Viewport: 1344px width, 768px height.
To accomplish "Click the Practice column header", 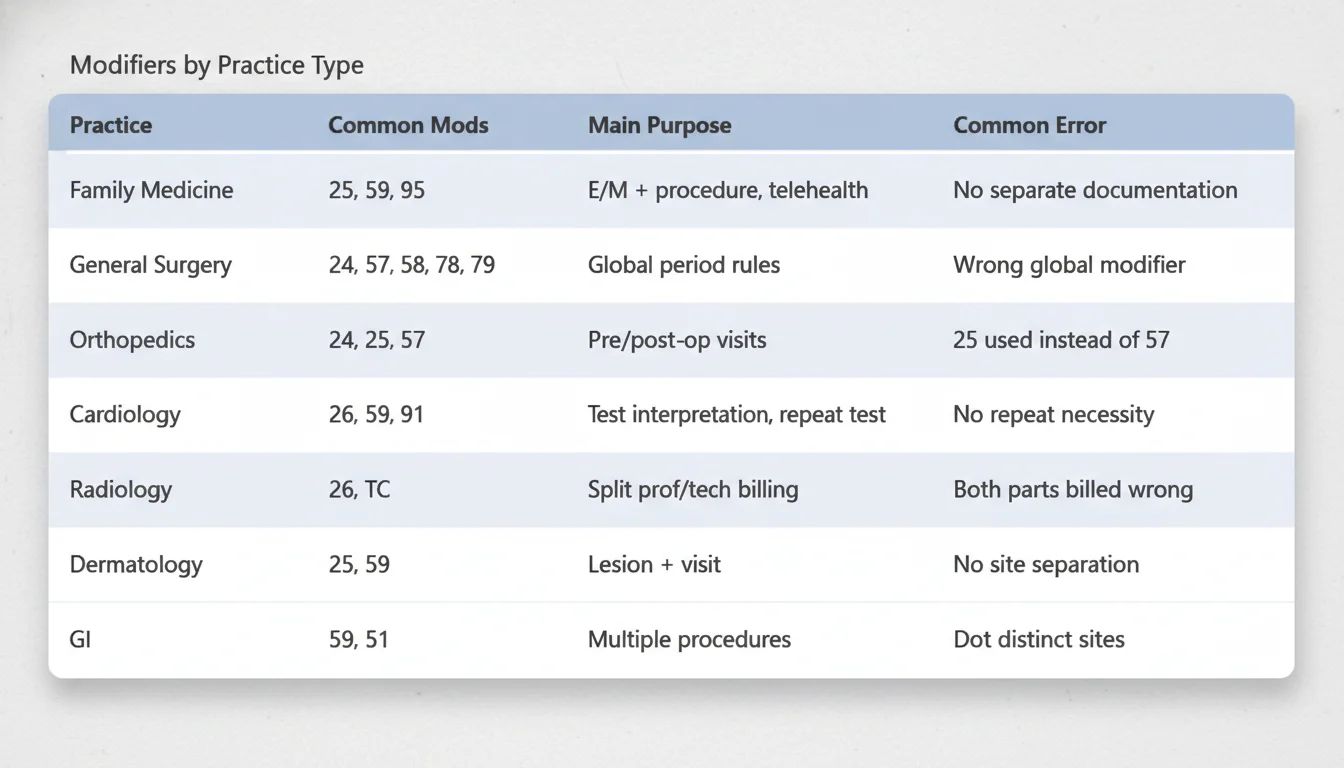I will click(111, 126).
